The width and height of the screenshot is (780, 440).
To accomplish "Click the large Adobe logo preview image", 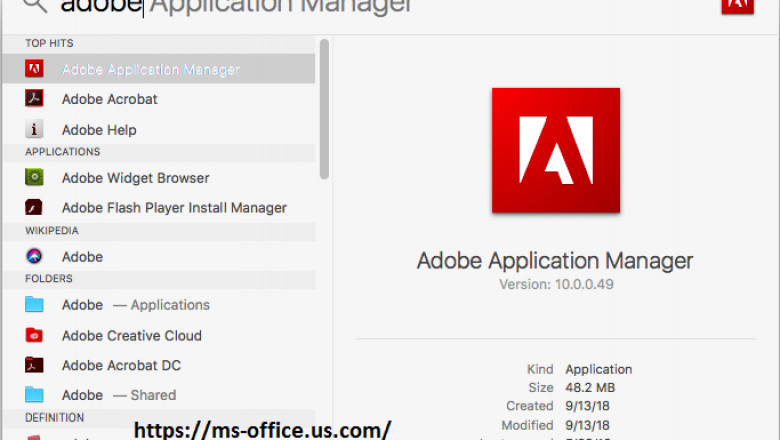I will coord(556,151).
